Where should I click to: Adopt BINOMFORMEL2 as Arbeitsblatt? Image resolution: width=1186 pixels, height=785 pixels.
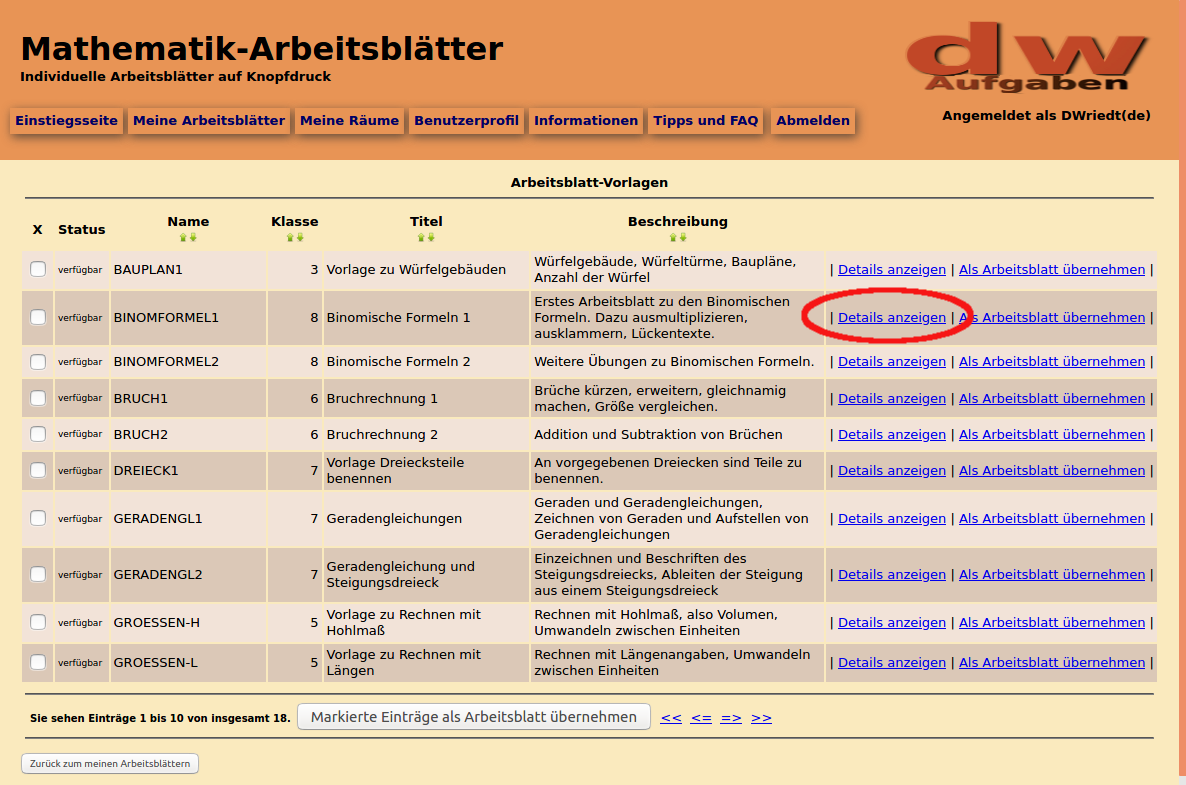click(x=1052, y=361)
